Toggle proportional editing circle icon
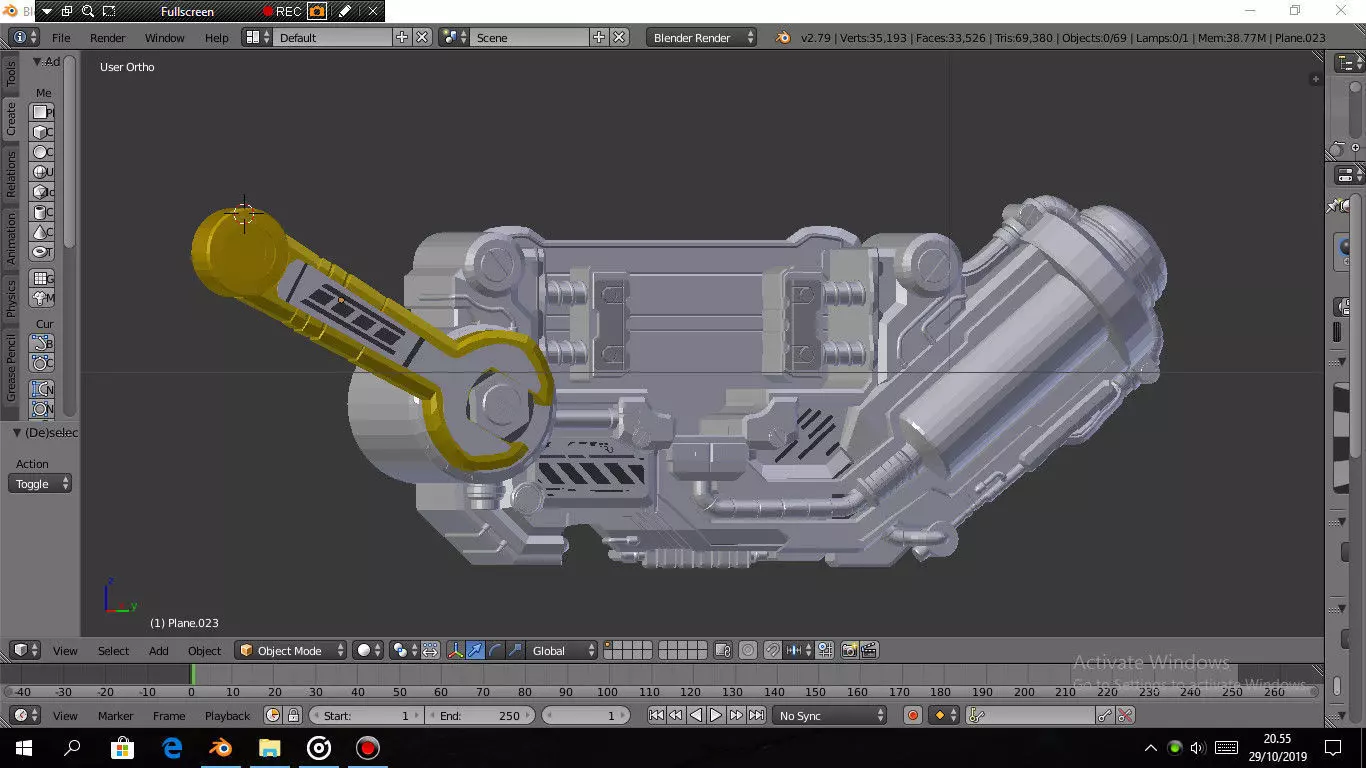Image resolution: width=1366 pixels, height=768 pixels. point(748,650)
